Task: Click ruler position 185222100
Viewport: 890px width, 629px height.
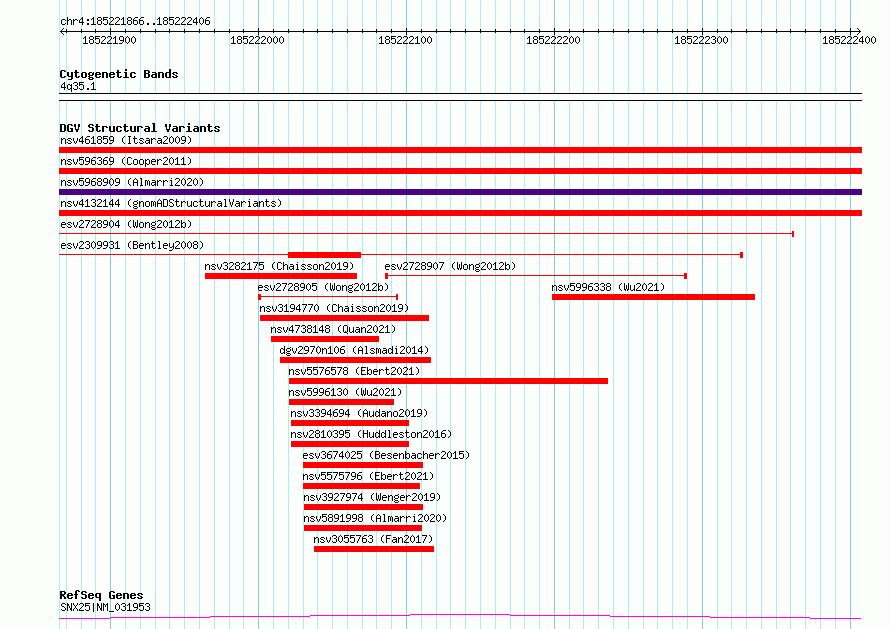Action: (x=405, y=40)
